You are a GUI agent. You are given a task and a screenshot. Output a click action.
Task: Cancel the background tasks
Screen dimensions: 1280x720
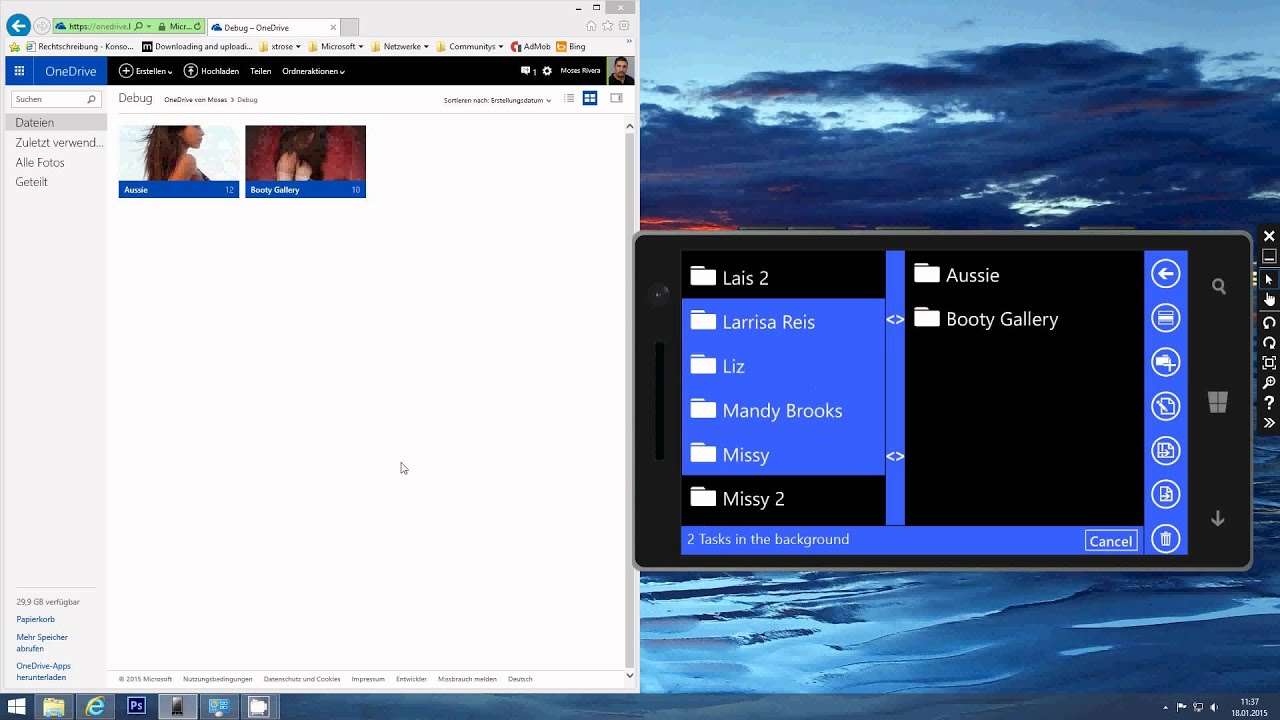pos(1111,541)
